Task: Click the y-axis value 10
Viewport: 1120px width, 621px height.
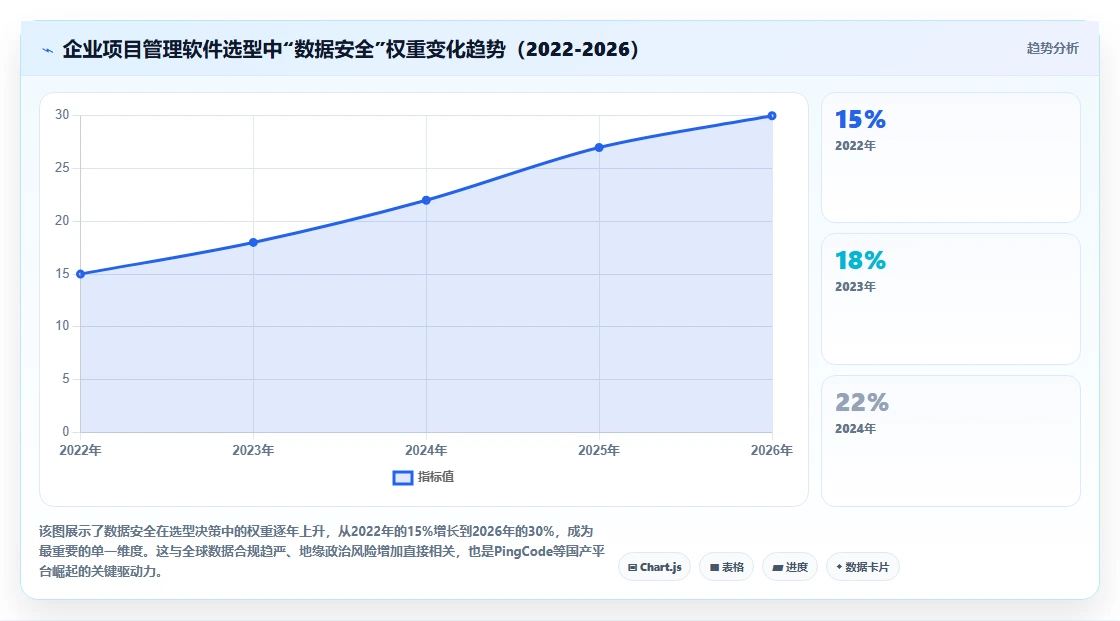Action: click(62, 326)
